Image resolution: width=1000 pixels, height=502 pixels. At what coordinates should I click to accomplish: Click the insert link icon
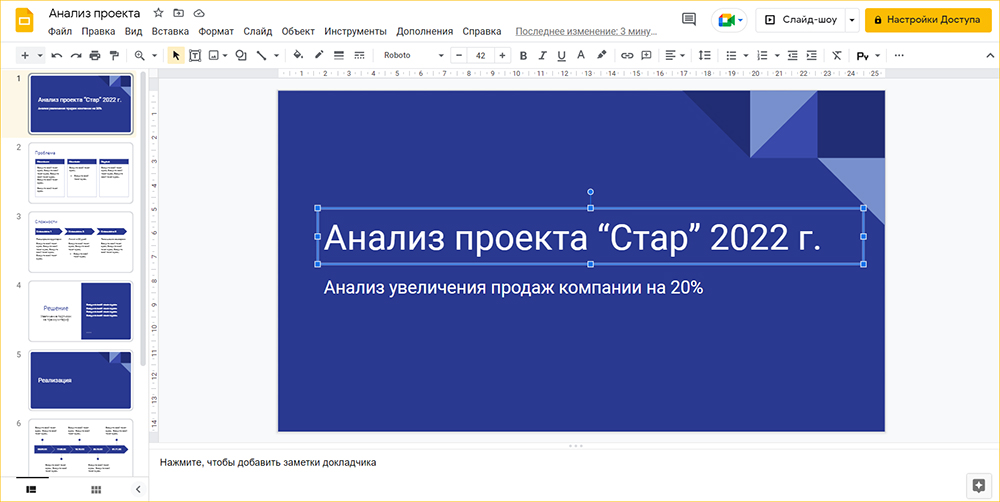(x=627, y=55)
